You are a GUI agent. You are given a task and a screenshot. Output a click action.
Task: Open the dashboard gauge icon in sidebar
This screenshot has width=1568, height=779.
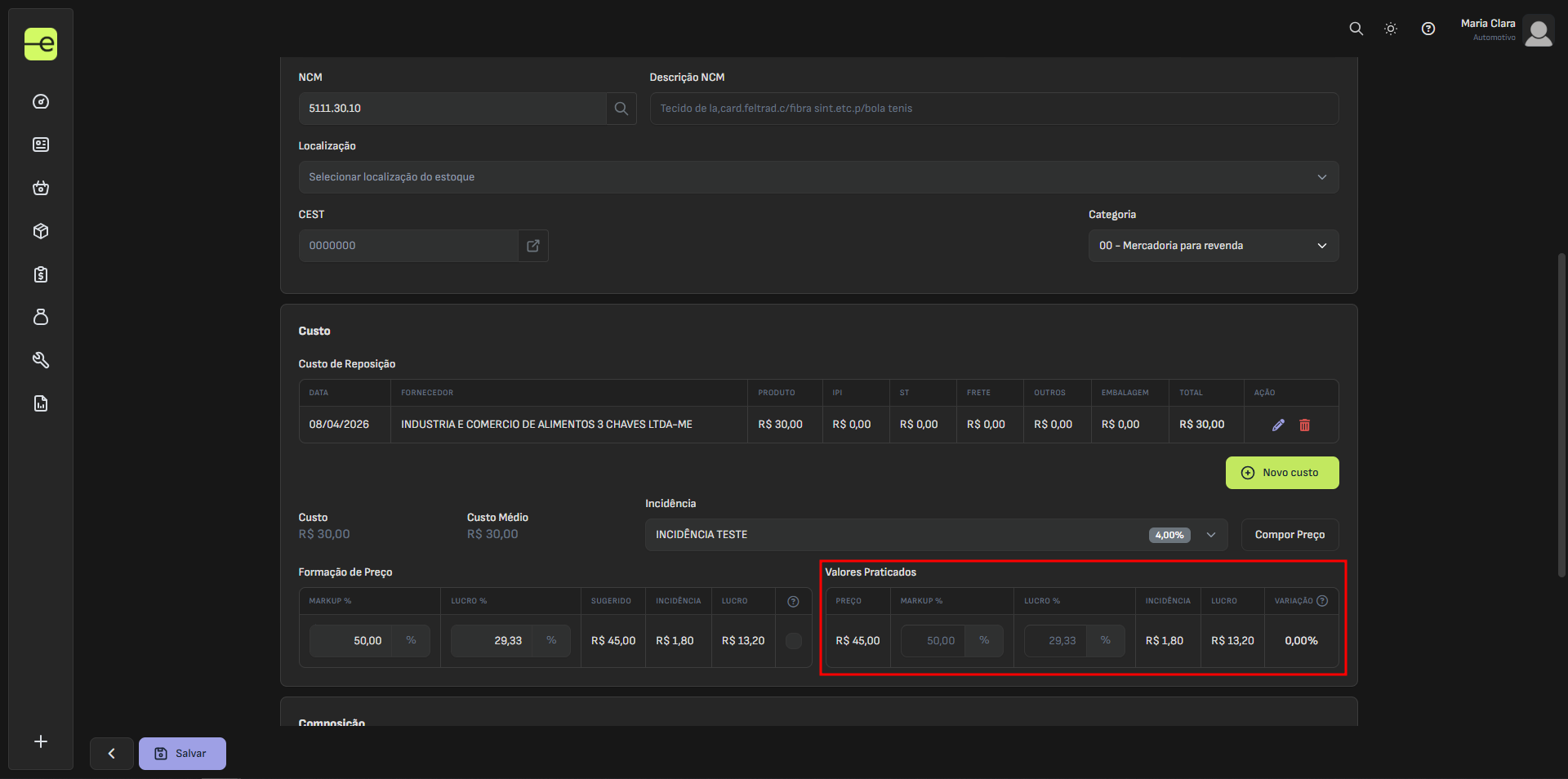pos(41,102)
